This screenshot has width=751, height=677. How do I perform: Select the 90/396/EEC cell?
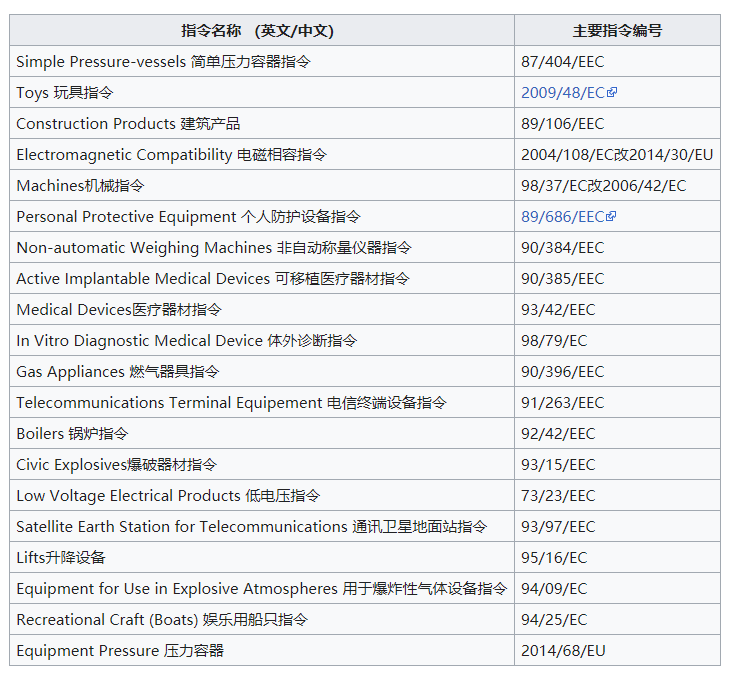(x=617, y=371)
